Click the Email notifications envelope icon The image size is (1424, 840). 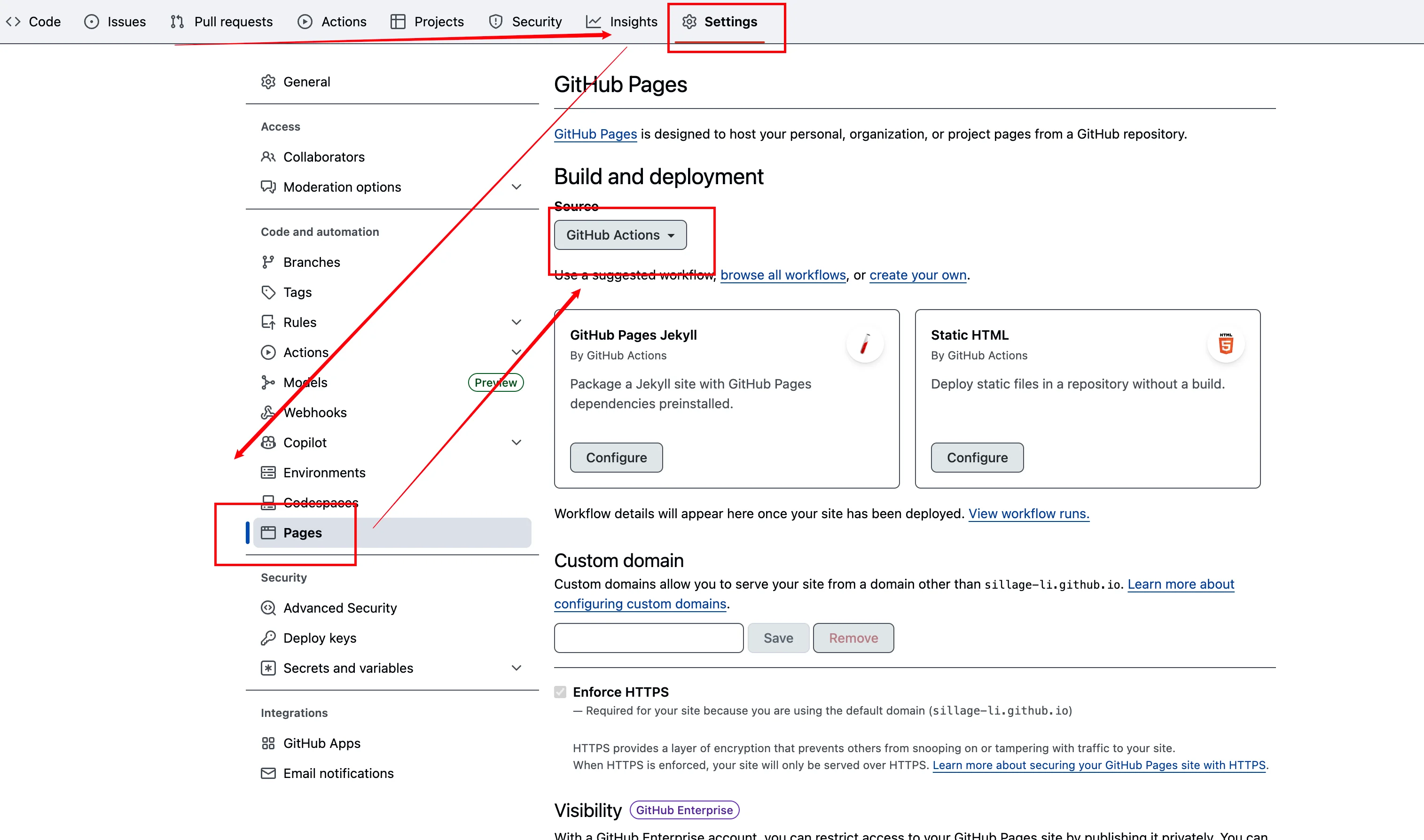pos(268,773)
